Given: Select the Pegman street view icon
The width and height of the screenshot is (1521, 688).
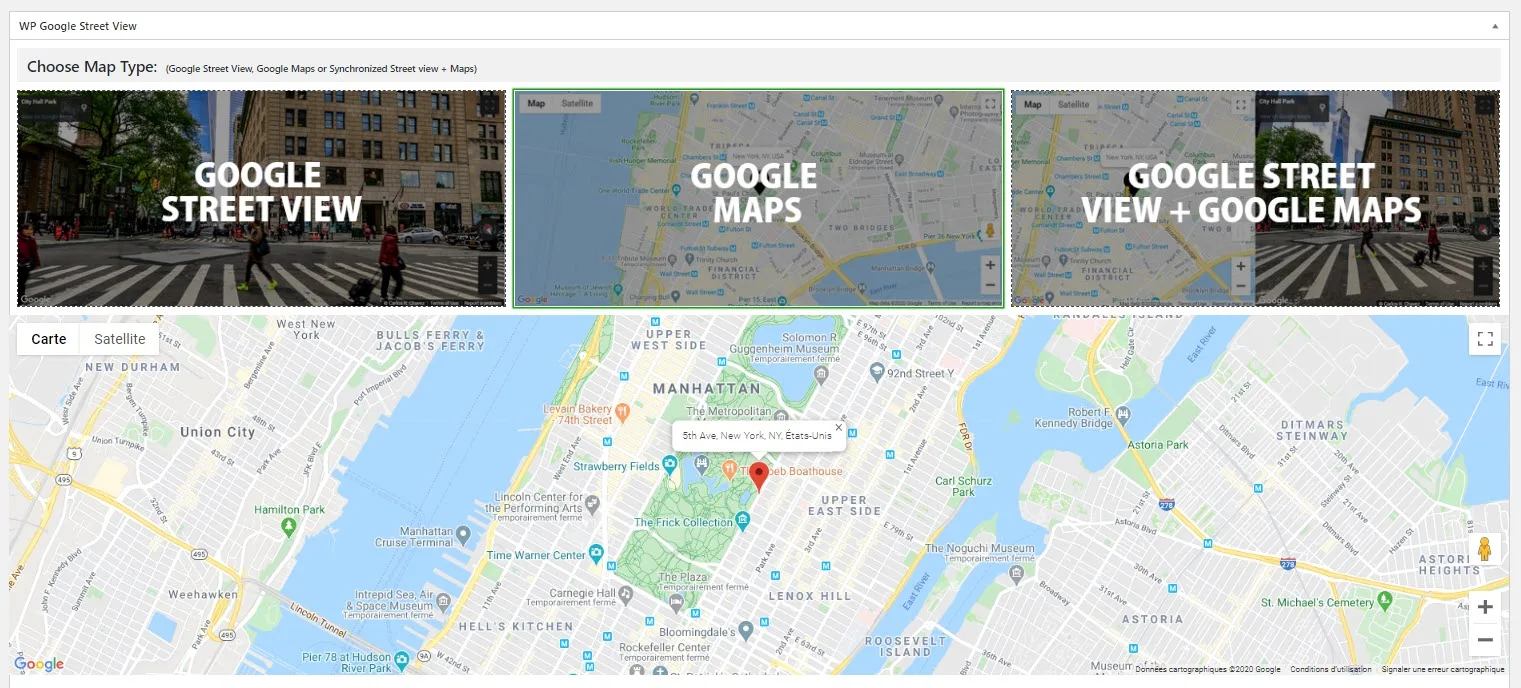Looking at the screenshot, I should point(1485,548).
